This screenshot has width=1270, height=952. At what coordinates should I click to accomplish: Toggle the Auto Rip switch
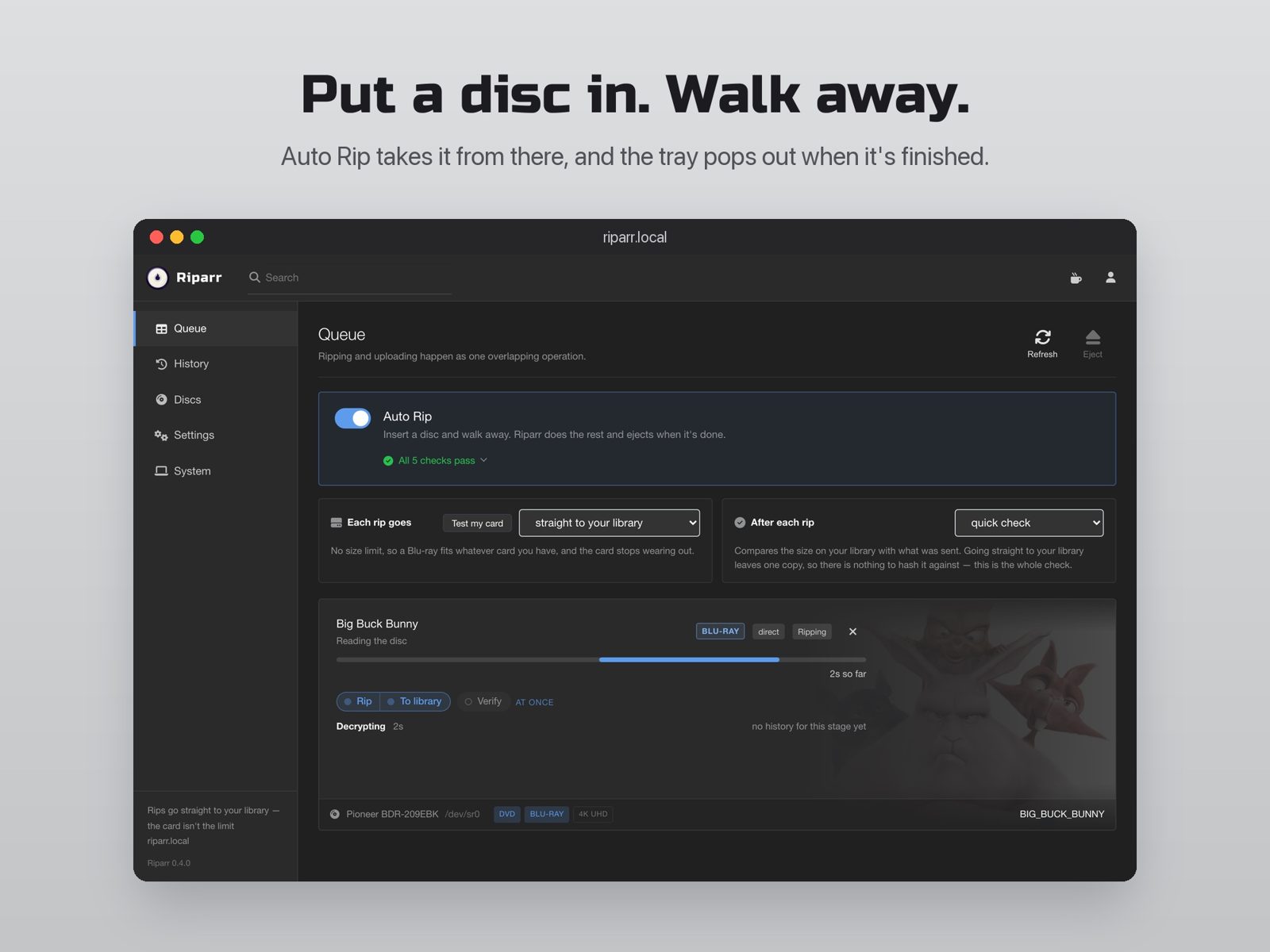[352, 418]
